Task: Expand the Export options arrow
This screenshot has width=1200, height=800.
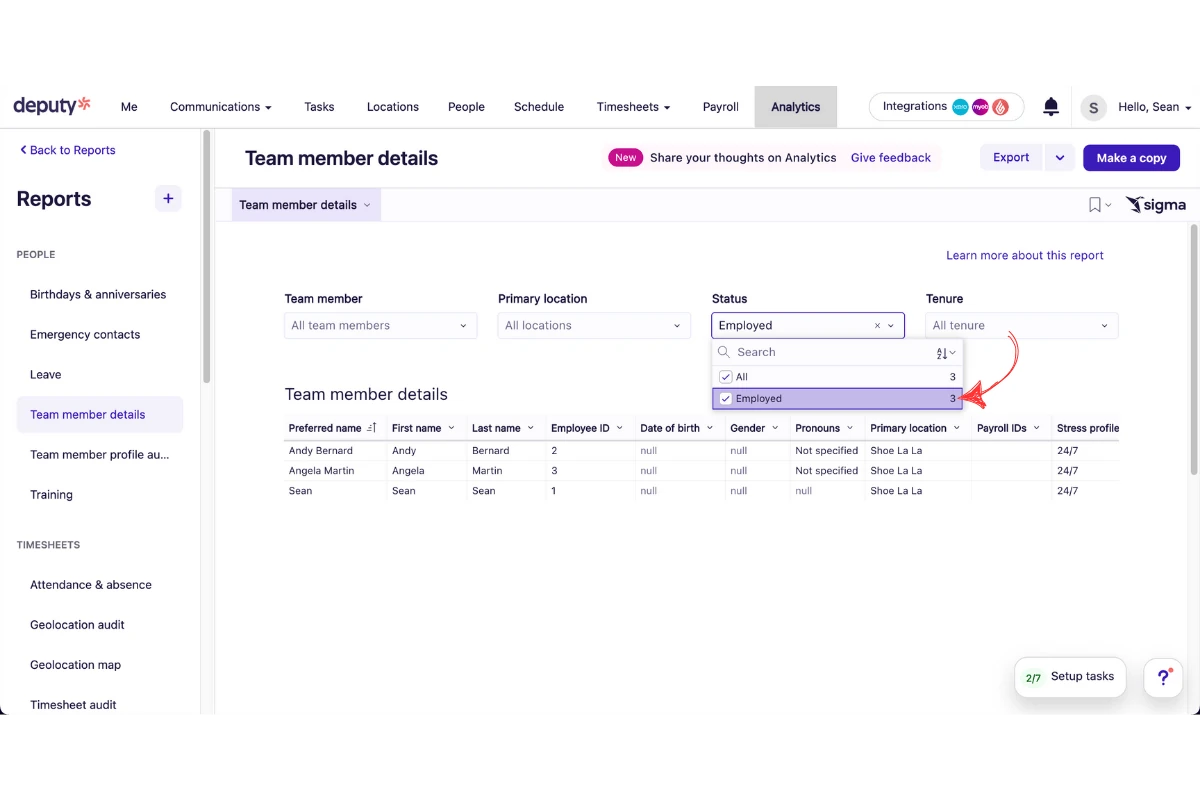Action: 1059,158
